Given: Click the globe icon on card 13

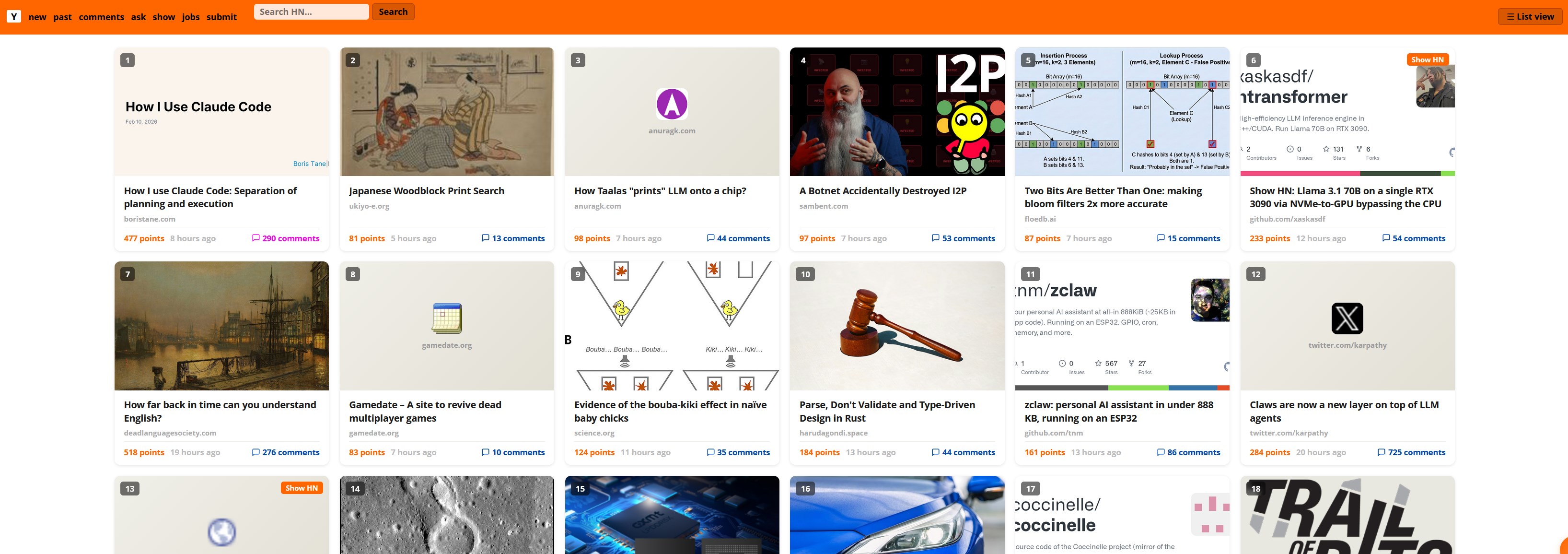Looking at the screenshot, I should tap(221, 532).
